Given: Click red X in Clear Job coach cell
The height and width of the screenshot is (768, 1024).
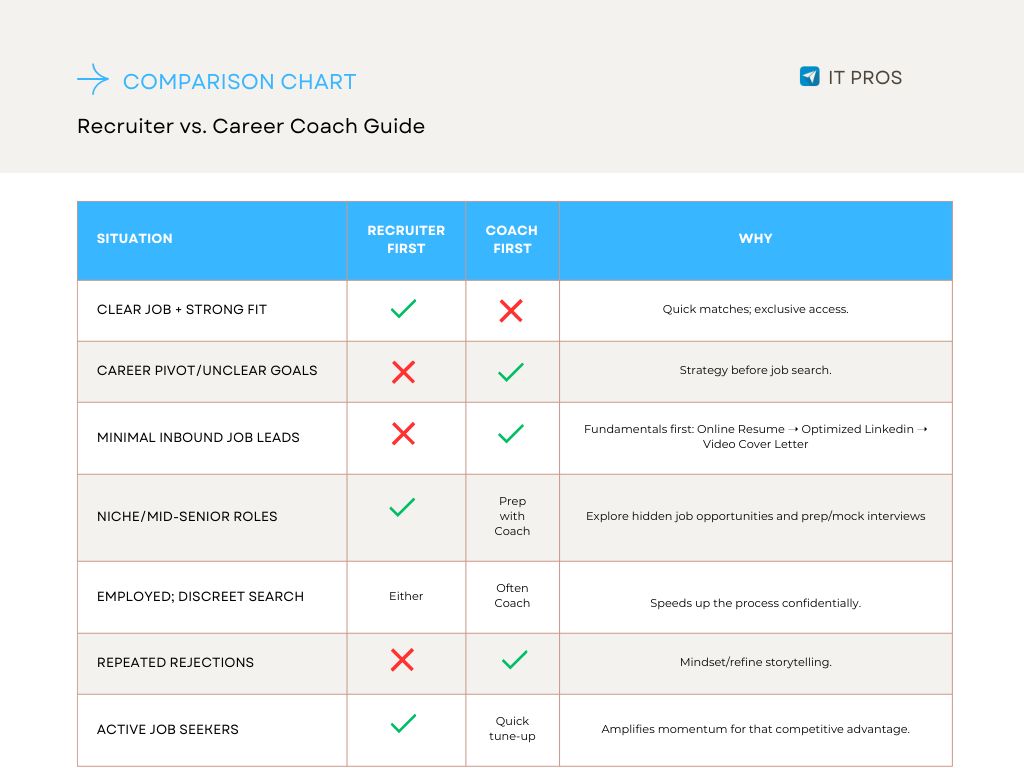Looking at the screenshot, I should click(x=511, y=310).
